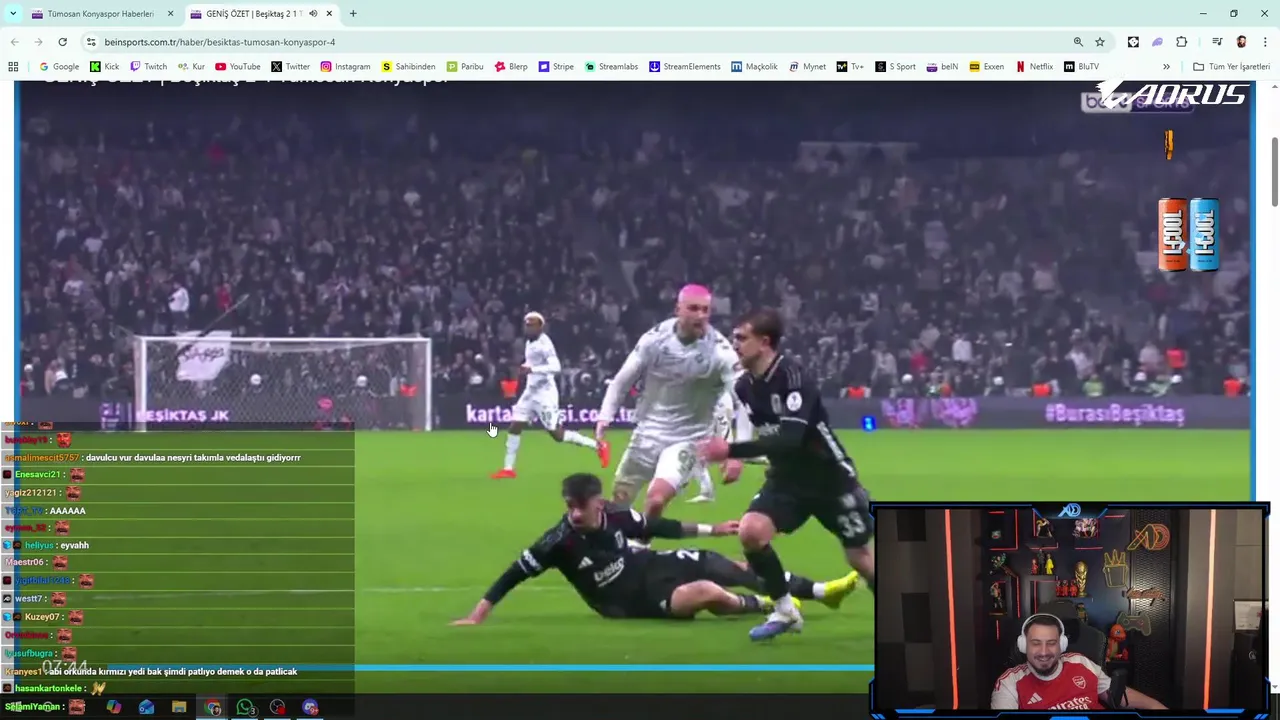1280x720 pixels.
Task: Open Chrome from the taskbar
Action: 212,707
